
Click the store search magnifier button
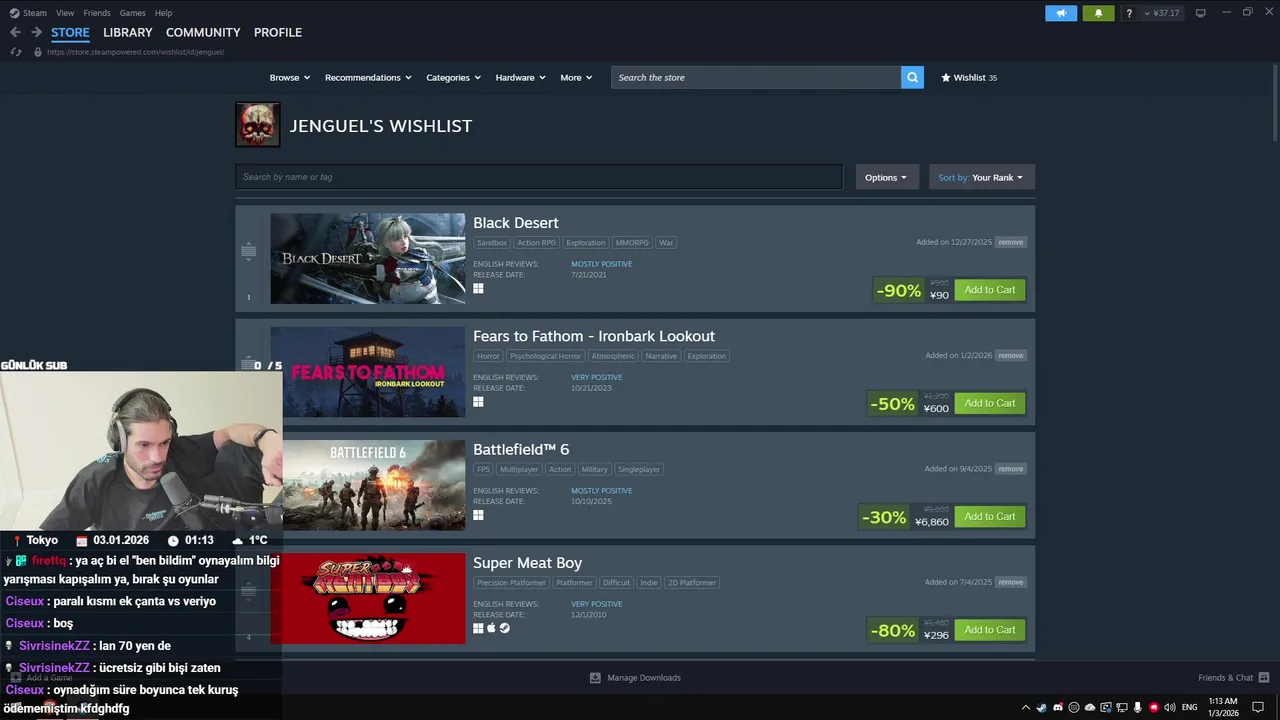point(912,77)
